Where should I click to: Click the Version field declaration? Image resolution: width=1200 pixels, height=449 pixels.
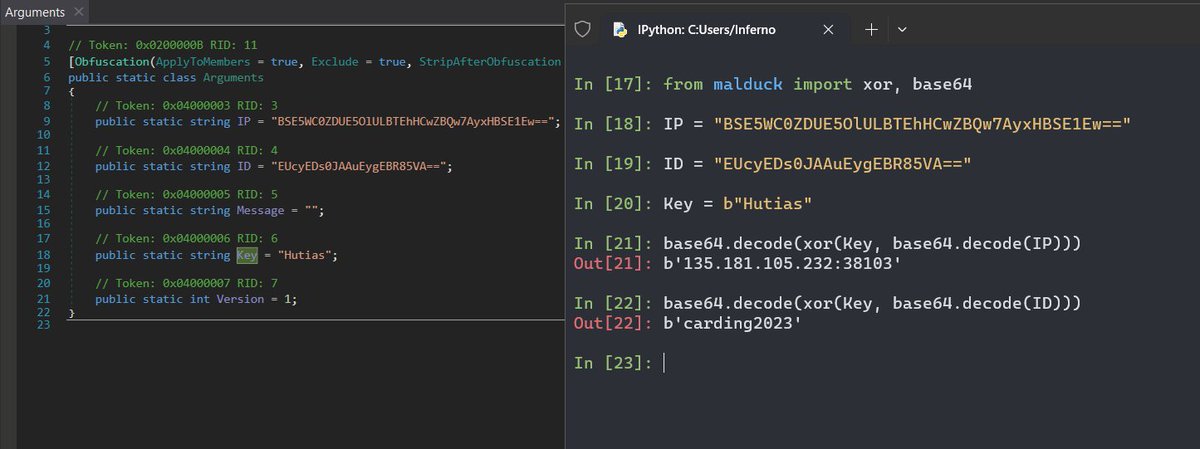point(196,299)
